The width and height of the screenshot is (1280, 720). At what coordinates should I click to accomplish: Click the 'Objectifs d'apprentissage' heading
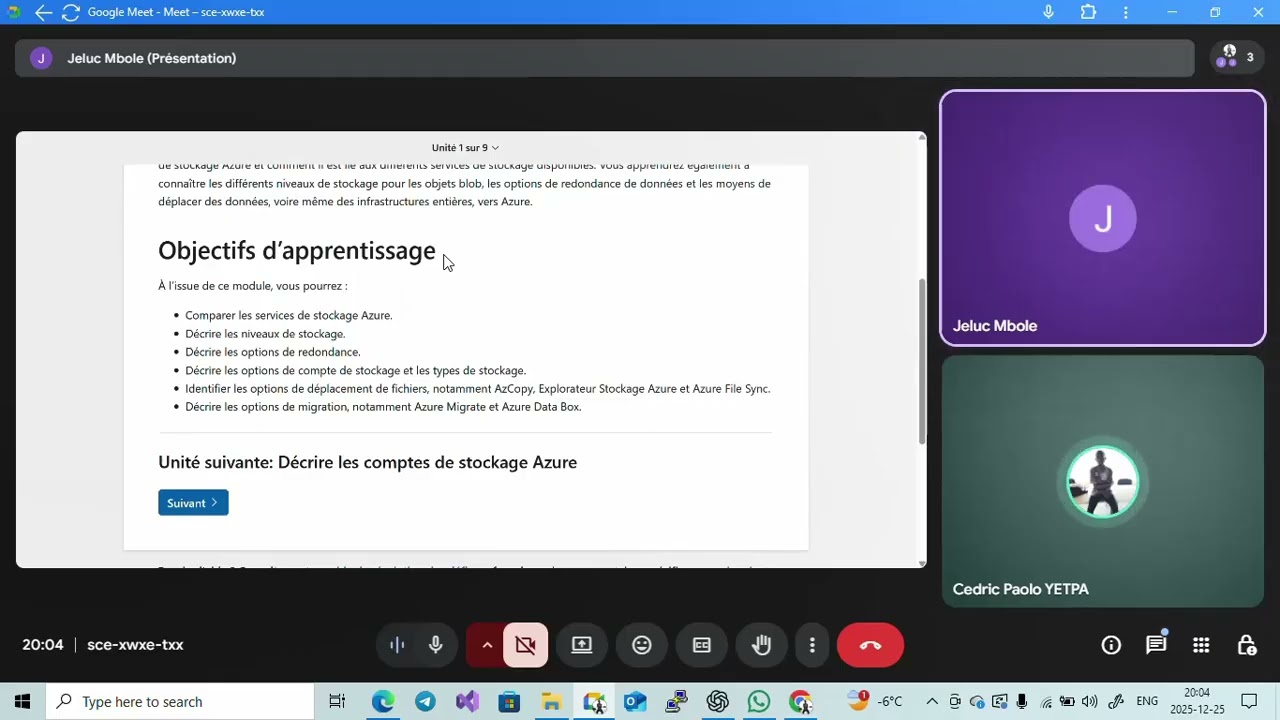pyautogui.click(x=297, y=250)
